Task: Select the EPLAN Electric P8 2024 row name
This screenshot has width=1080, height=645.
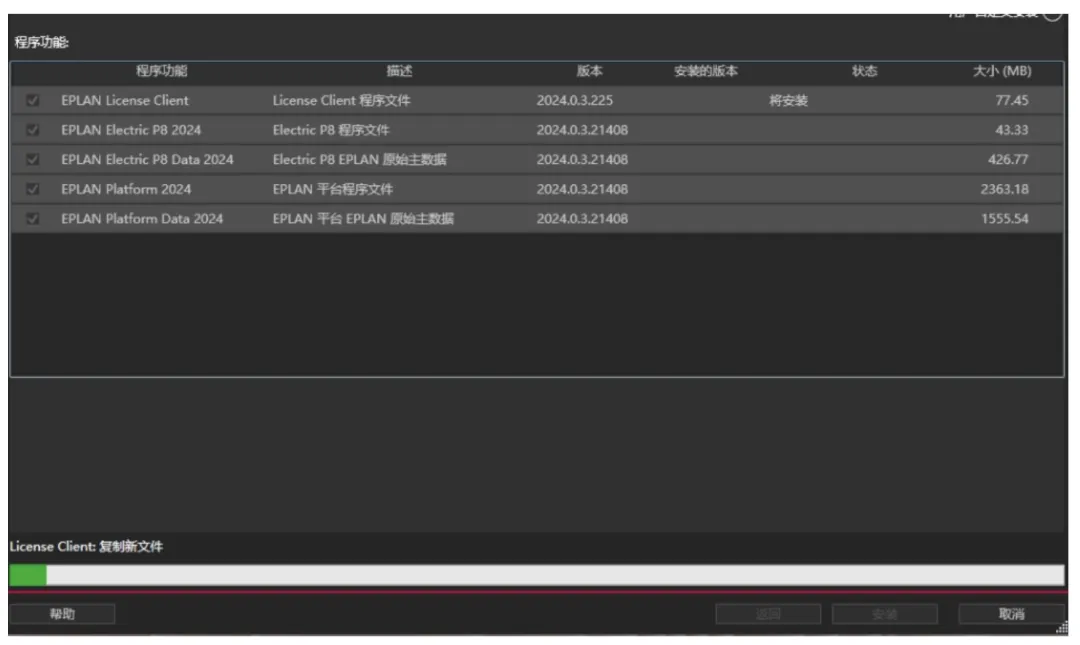Action: pos(131,130)
